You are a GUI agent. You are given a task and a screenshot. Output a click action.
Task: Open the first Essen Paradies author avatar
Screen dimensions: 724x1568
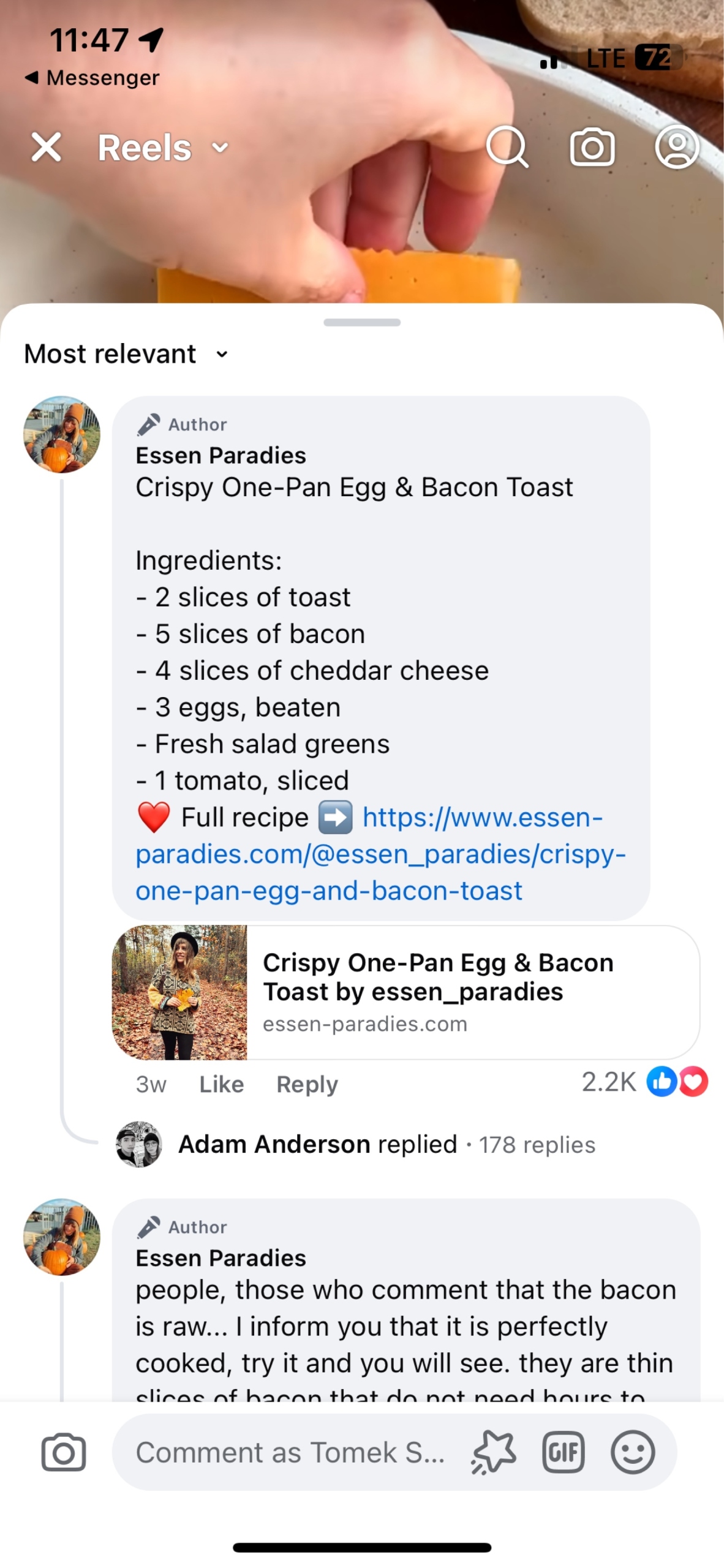click(x=62, y=434)
